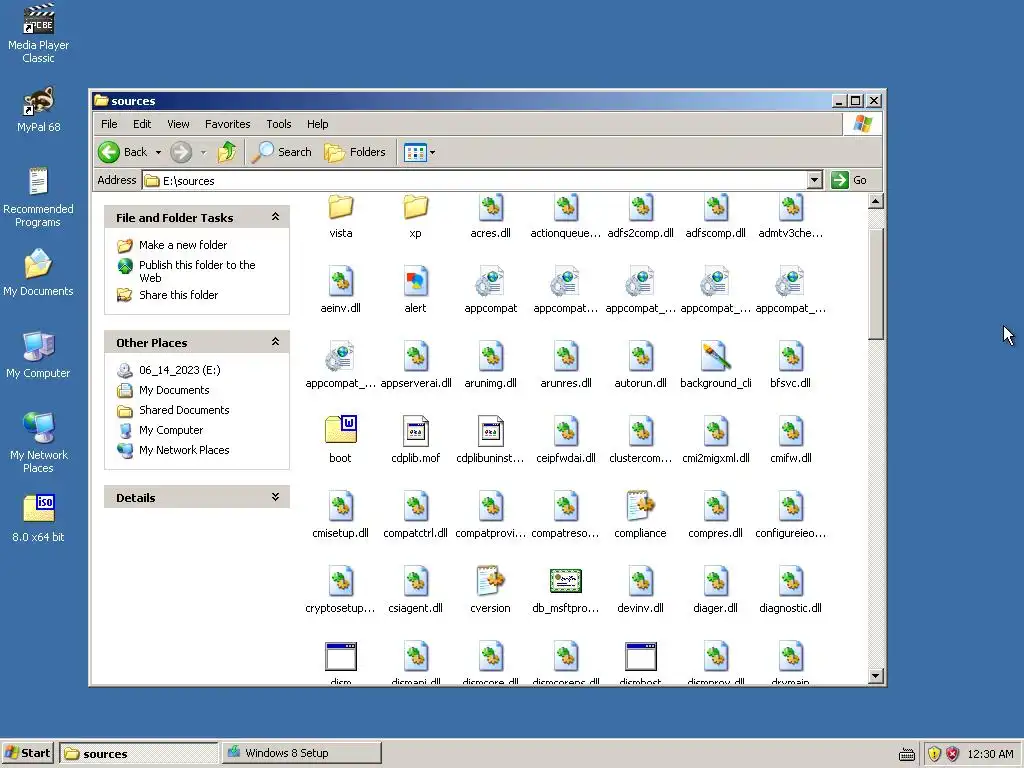The width and height of the screenshot is (1024, 768).
Task: Select Recommended Programs desktop icon
Action: (39, 197)
